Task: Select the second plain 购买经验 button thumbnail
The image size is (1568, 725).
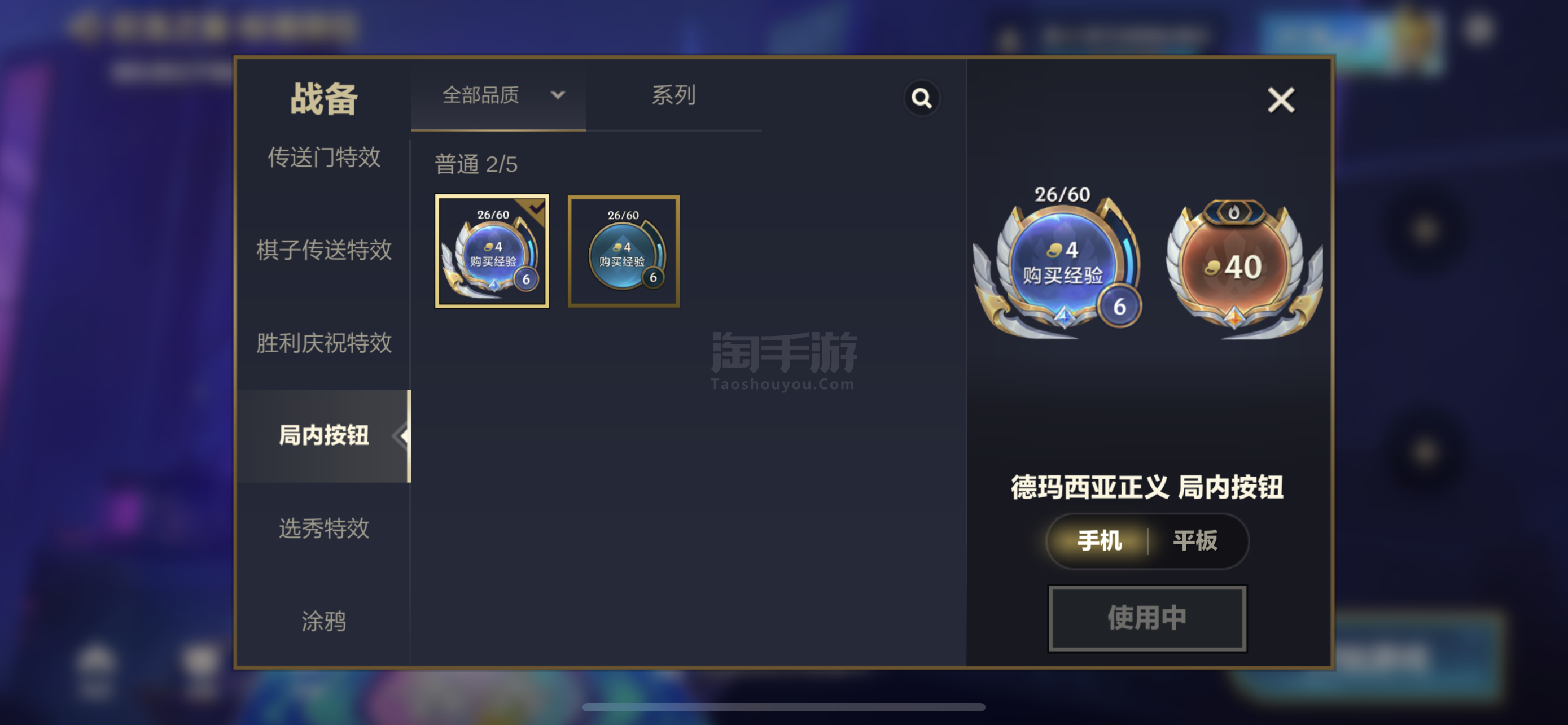Action: click(x=623, y=251)
